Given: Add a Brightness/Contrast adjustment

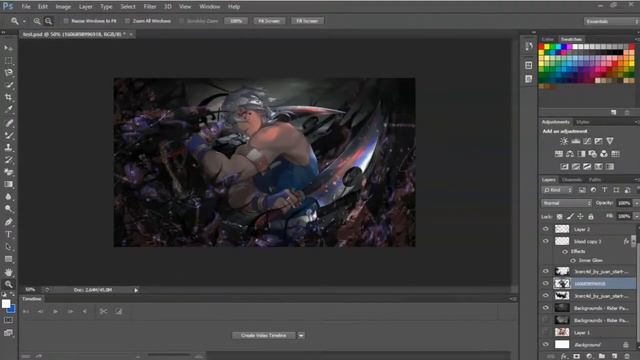Looking at the screenshot, I should [564, 141].
